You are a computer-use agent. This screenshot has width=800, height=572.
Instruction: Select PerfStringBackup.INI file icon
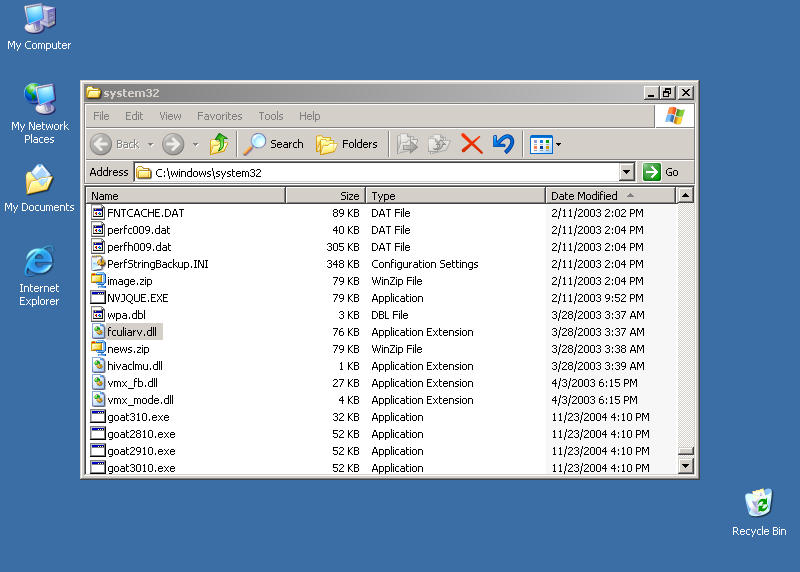[x=98, y=263]
